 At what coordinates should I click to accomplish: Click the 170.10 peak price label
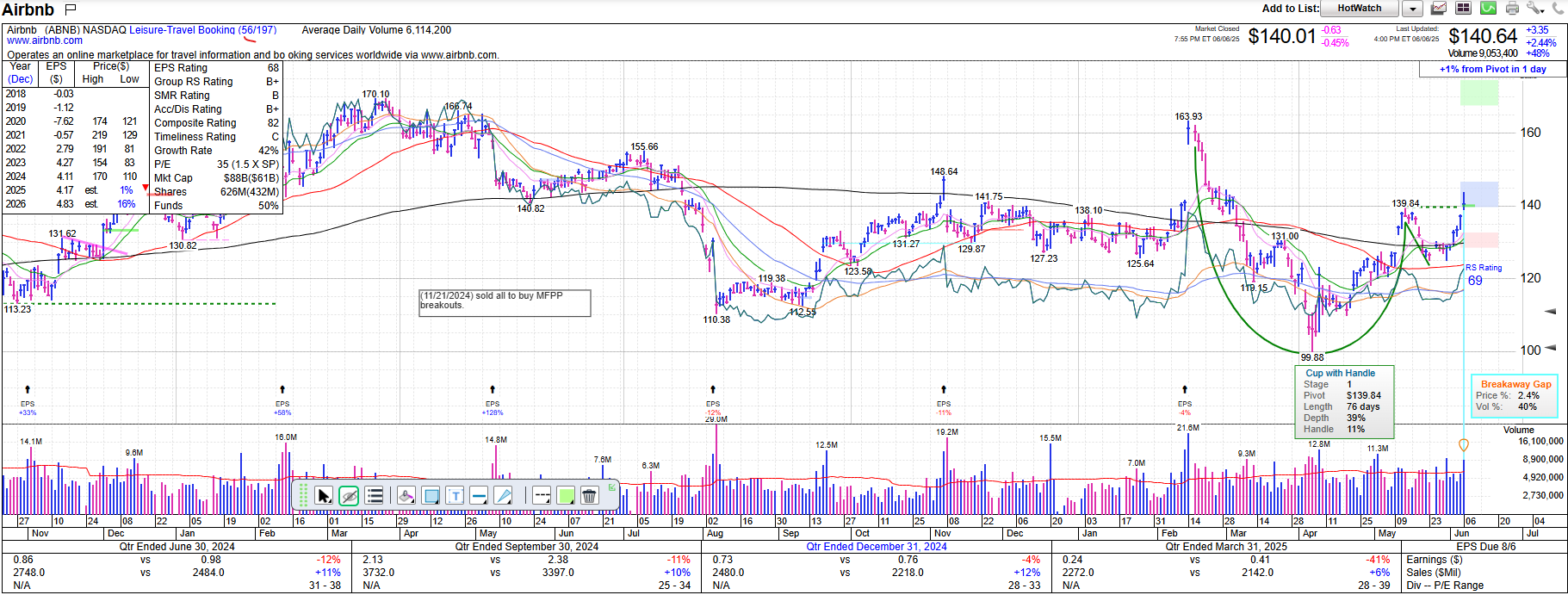[375, 94]
